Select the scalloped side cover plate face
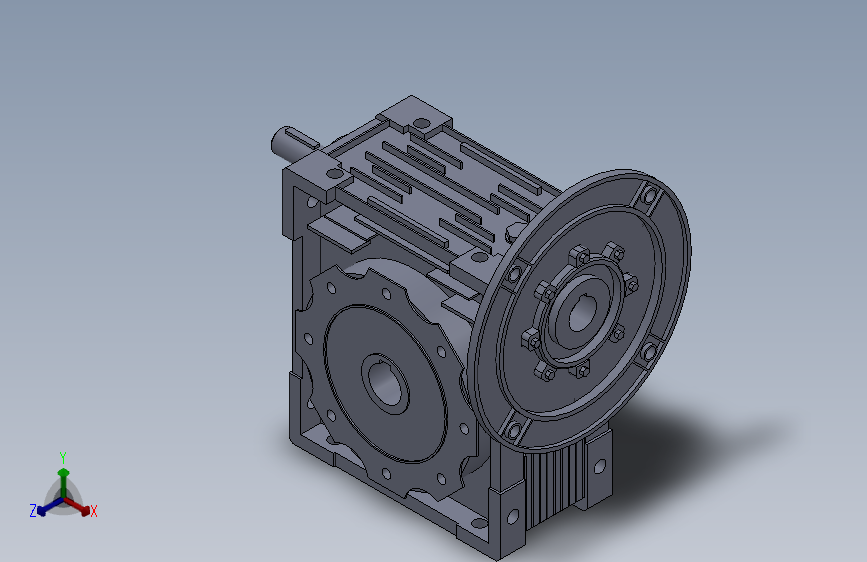867x562 pixels. (x=387, y=382)
